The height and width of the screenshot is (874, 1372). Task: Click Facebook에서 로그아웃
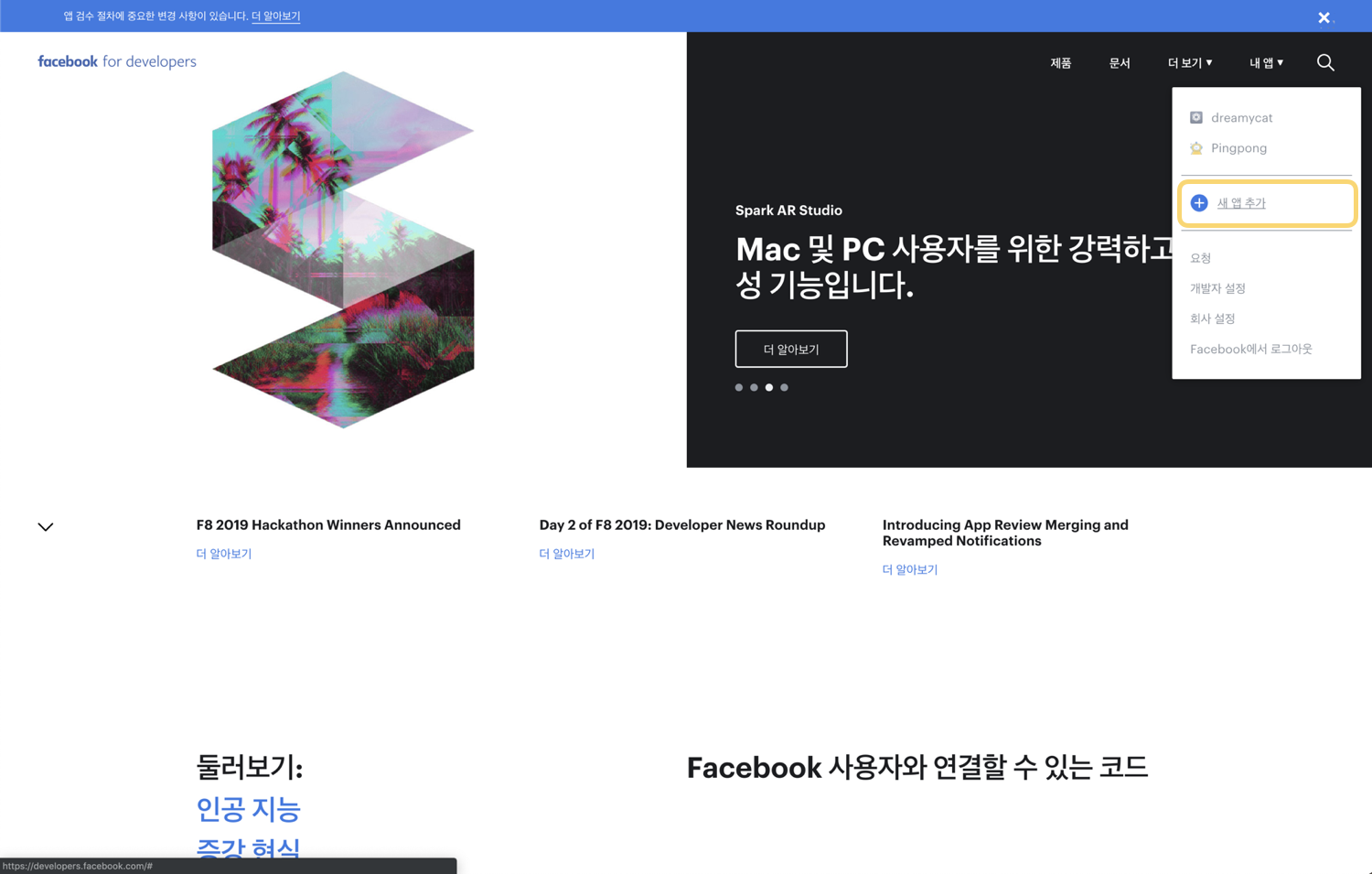(x=1250, y=349)
